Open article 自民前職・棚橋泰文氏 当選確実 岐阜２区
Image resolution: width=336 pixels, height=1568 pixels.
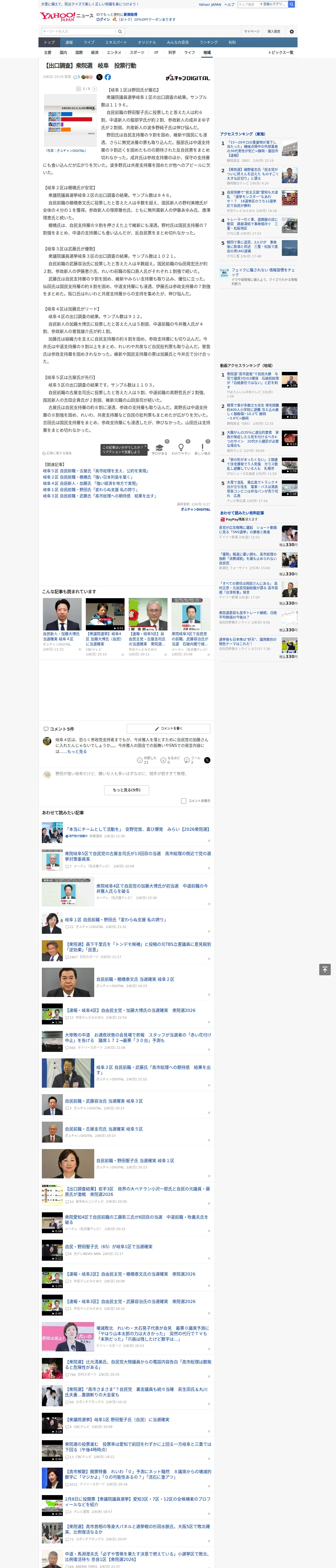tap(135, 979)
